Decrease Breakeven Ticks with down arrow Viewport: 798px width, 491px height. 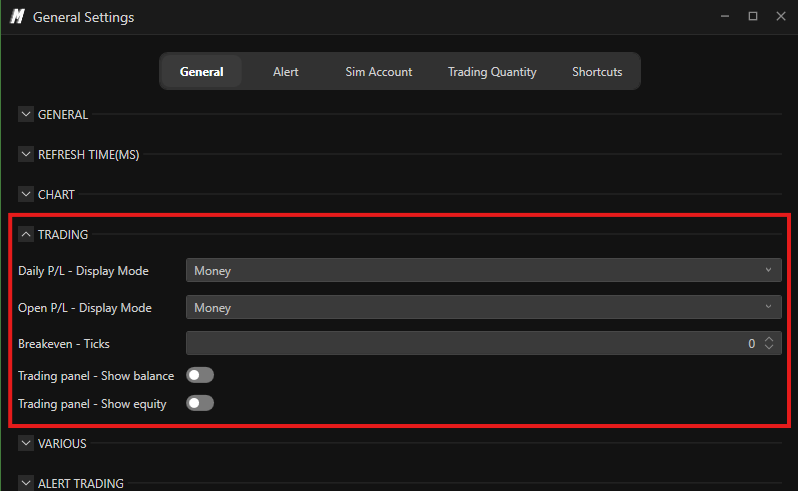(769, 348)
